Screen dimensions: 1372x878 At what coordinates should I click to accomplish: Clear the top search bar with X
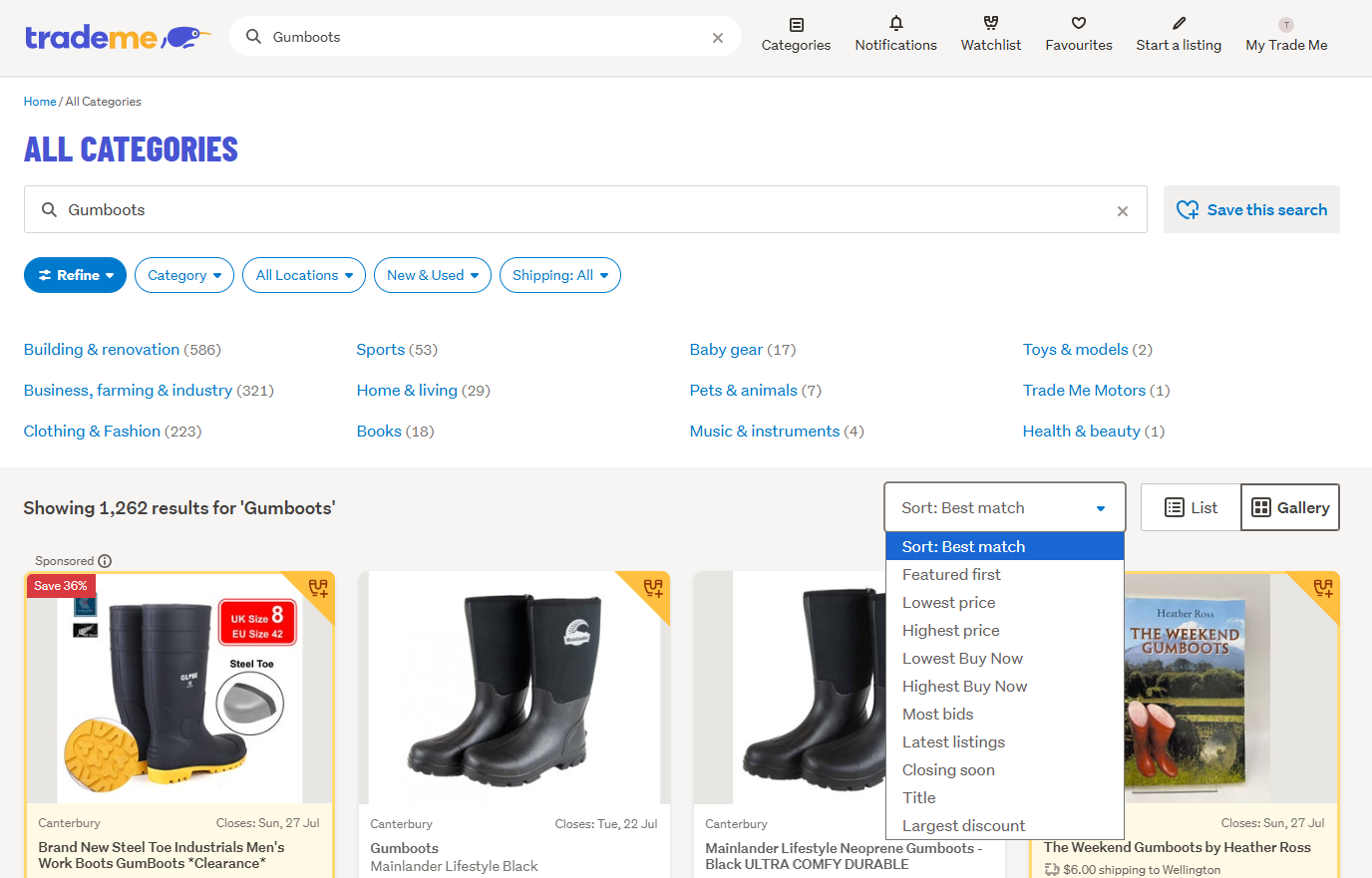[x=718, y=38]
